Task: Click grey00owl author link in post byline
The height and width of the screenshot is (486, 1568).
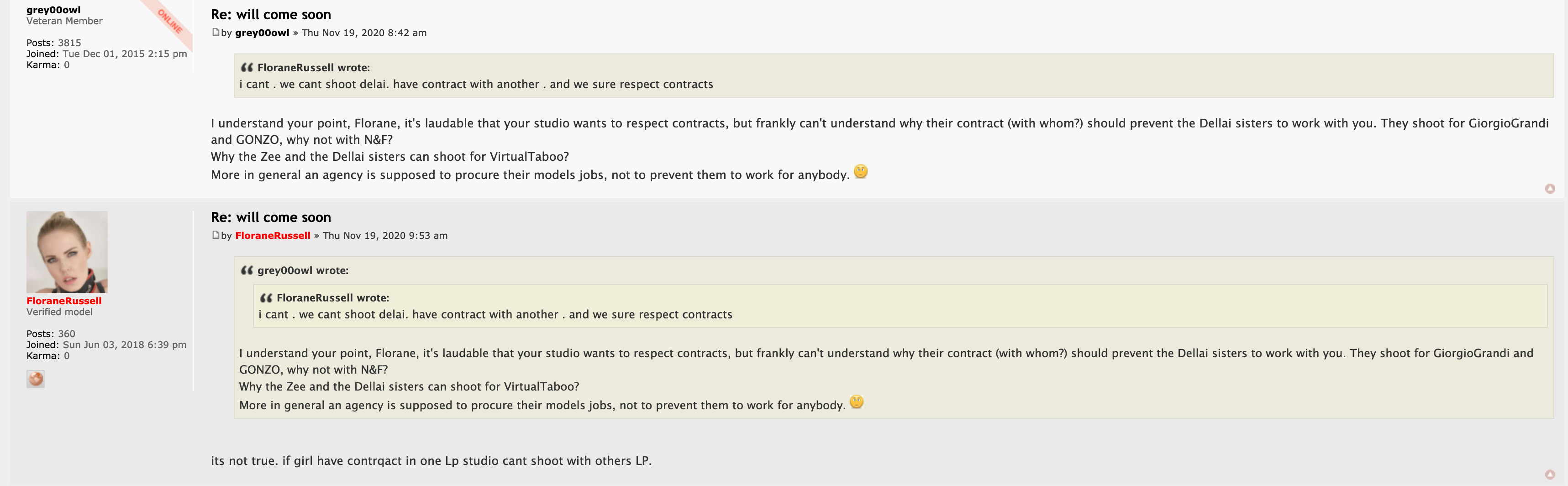Action: coord(262,33)
